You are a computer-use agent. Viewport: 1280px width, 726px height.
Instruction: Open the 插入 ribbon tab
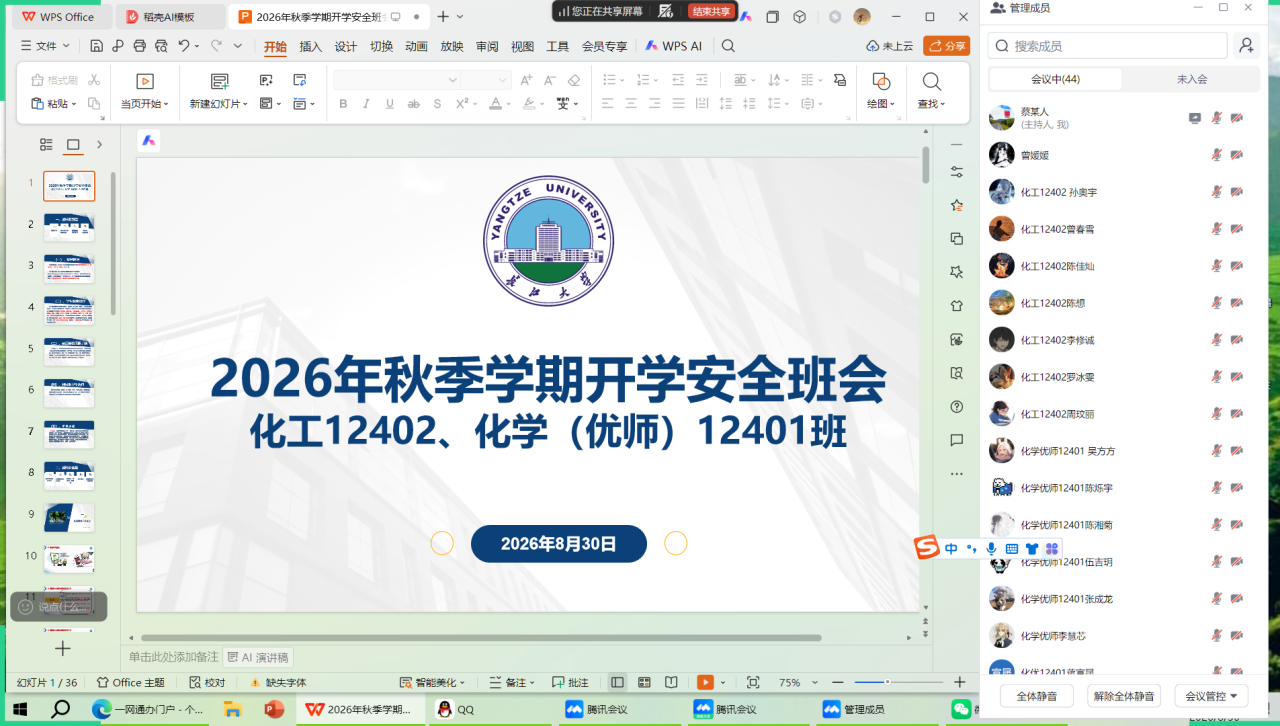pos(311,46)
